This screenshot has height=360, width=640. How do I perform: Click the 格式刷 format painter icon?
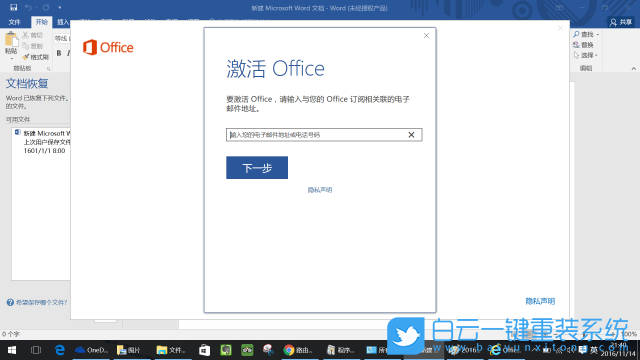(x=26, y=57)
